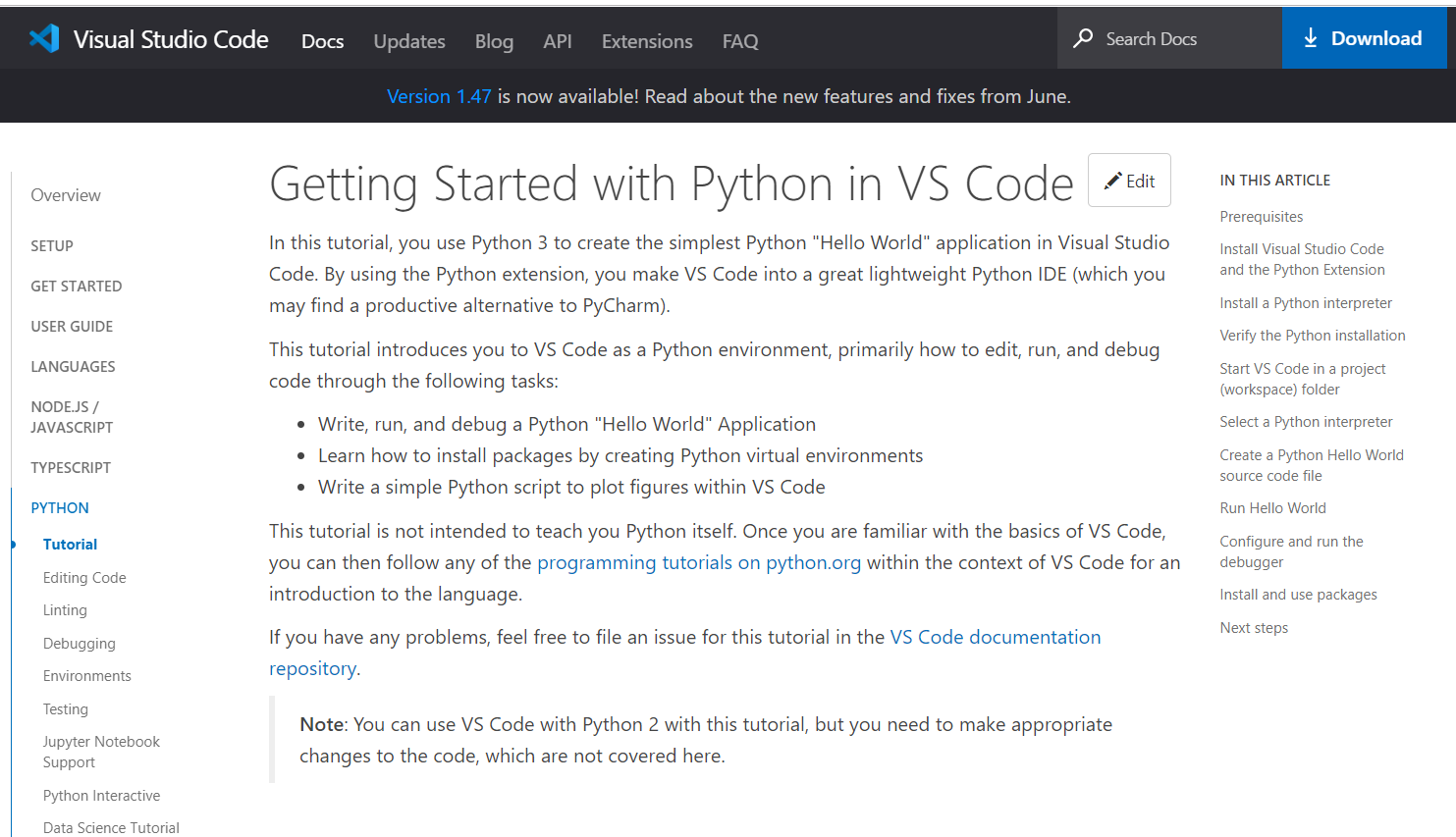Open the Debugging sidebar page
The image size is (1456, 837).
(x=80, y=644)
